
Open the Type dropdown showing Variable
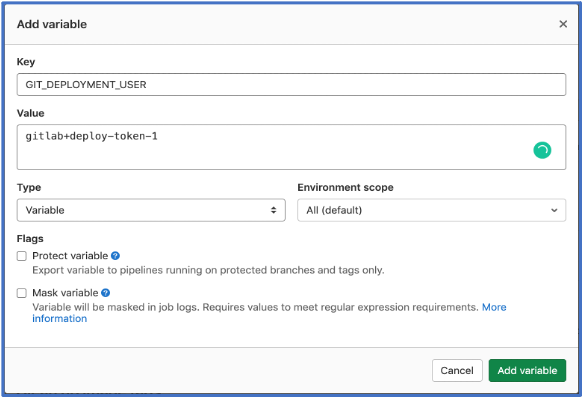pos(151,210)
